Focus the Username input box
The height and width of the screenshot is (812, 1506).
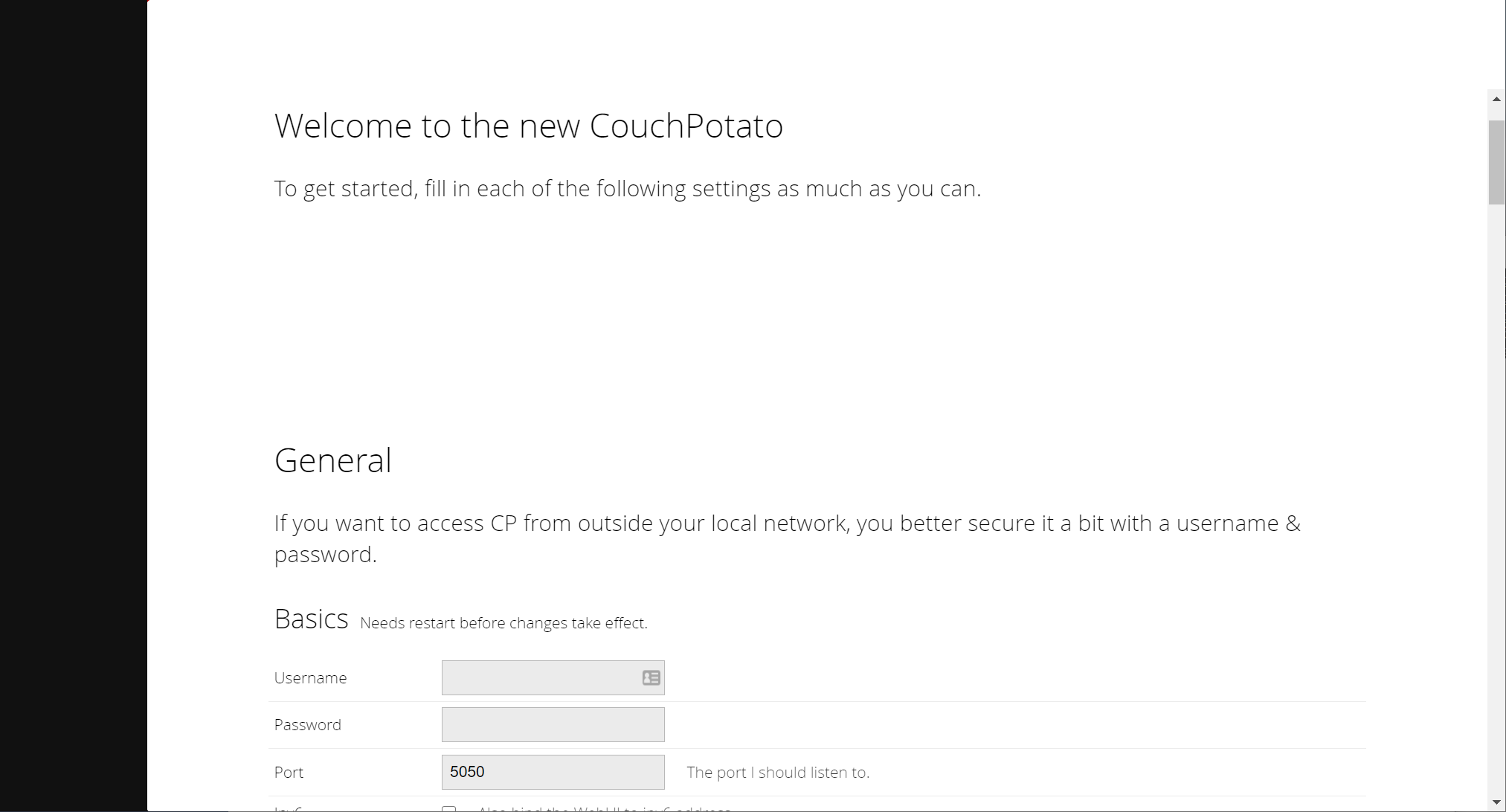[553, 677]
